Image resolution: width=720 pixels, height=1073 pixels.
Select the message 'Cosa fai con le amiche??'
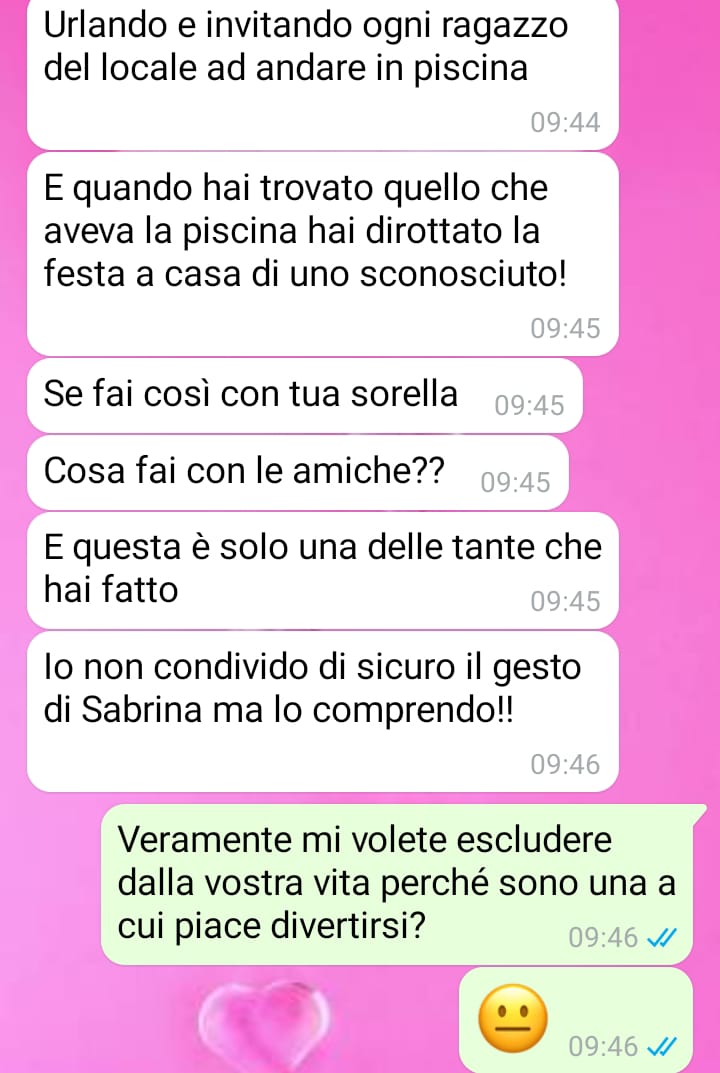pos(298,473)
